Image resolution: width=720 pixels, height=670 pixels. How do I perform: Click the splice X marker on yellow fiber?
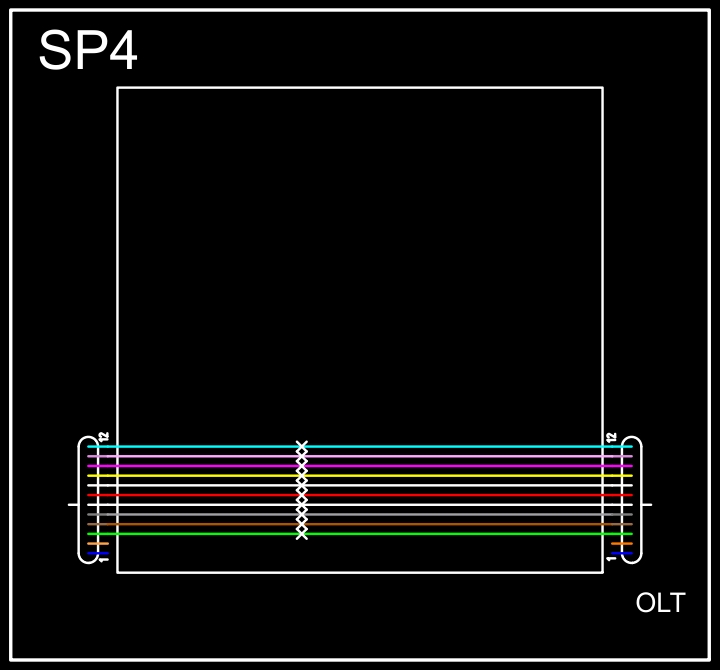click(x=302, y=476)
